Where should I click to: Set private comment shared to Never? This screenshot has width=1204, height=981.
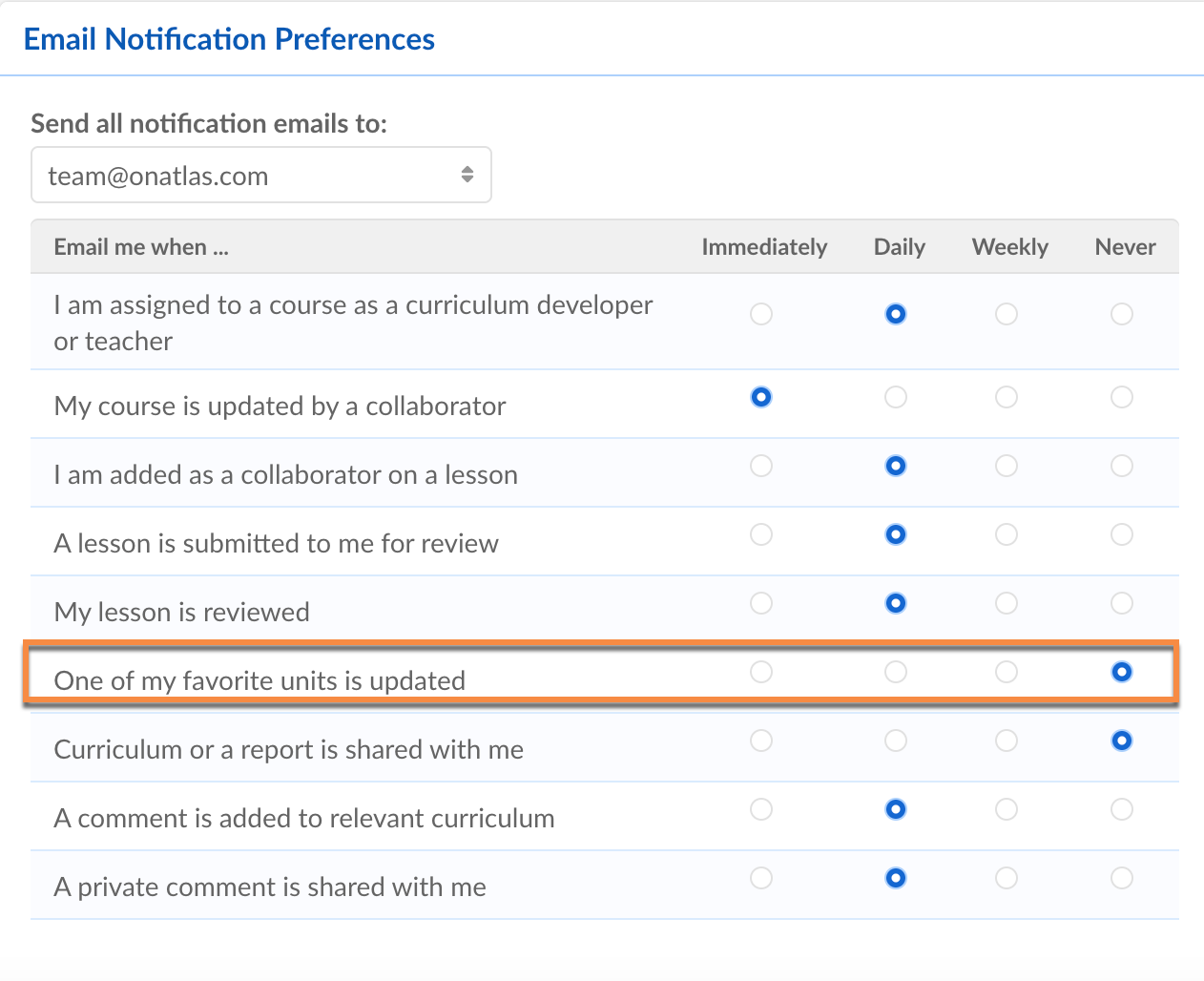click(x=1122, y=878)
